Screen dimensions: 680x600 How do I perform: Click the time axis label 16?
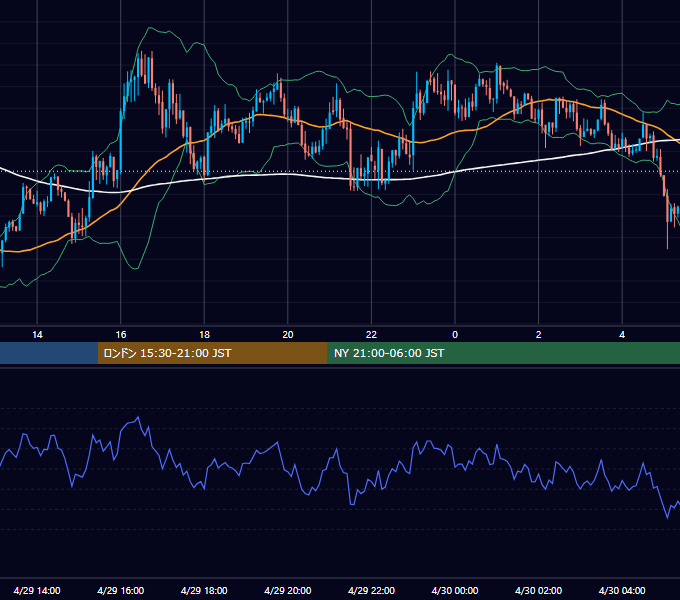pyautogui.click(x=121, y=335)
